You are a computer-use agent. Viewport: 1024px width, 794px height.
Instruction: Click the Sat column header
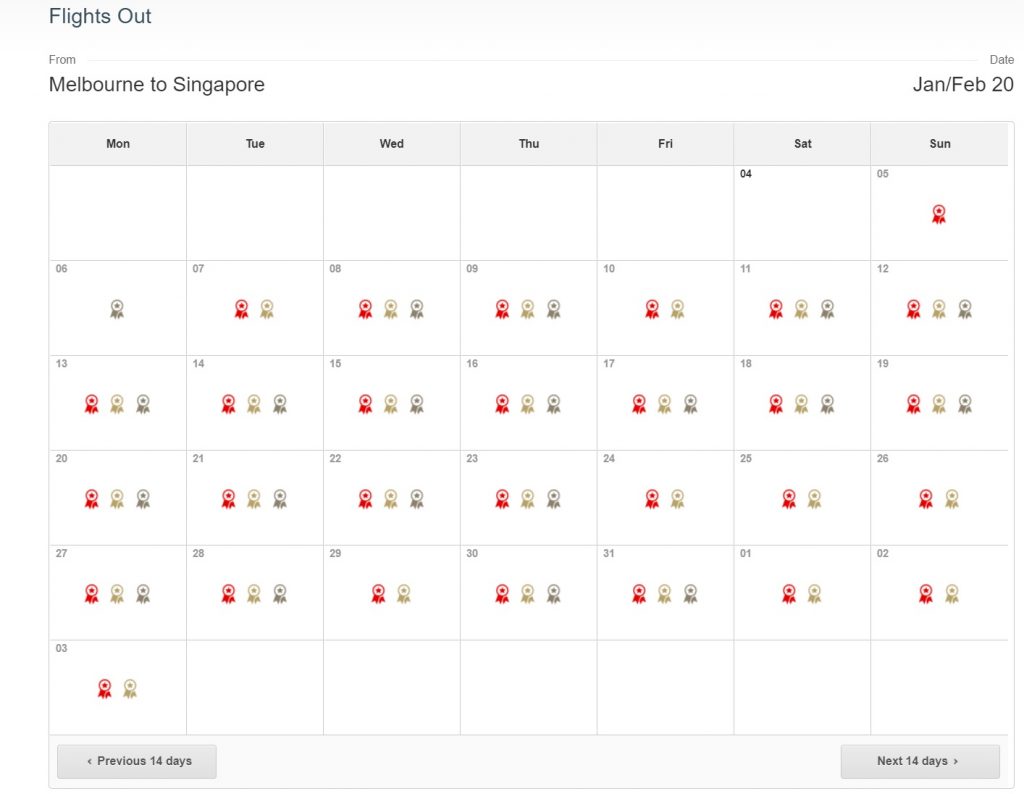coord(803,144)
